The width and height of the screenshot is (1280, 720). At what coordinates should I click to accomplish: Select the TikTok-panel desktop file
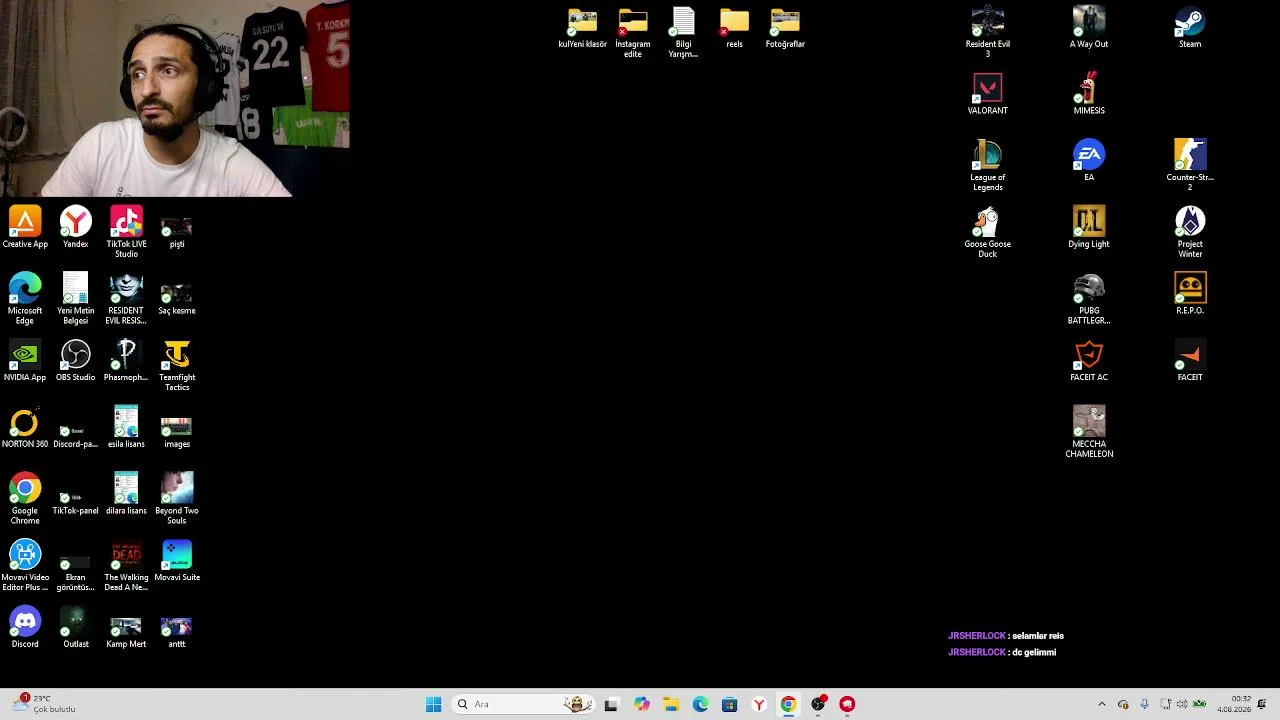point(76,502)
